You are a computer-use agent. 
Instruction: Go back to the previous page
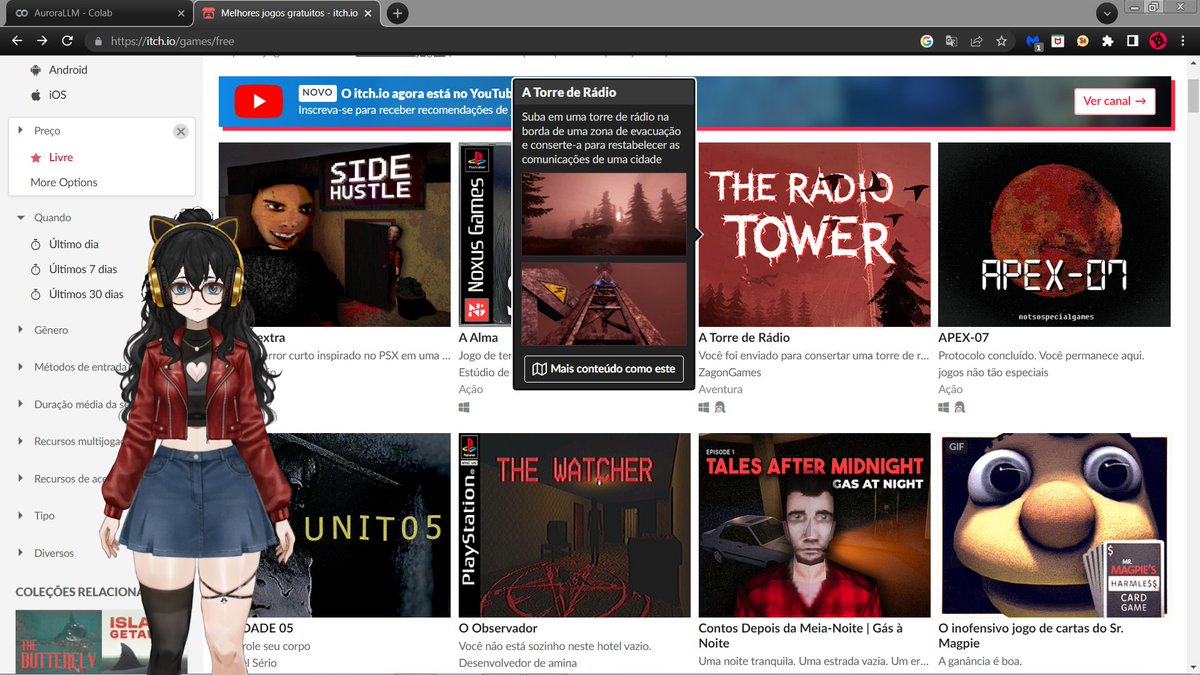pos(17,41)
